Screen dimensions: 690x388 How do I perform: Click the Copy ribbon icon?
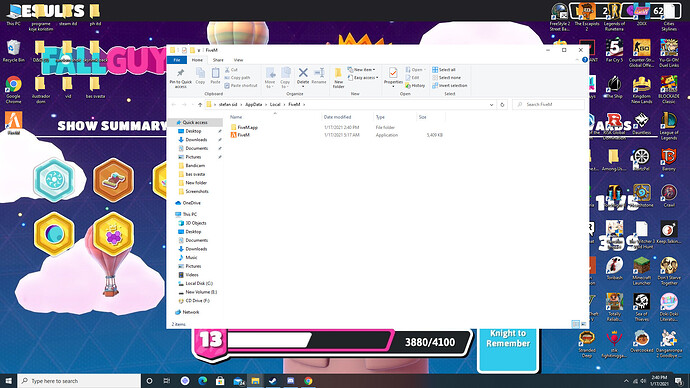pos(200,76)
